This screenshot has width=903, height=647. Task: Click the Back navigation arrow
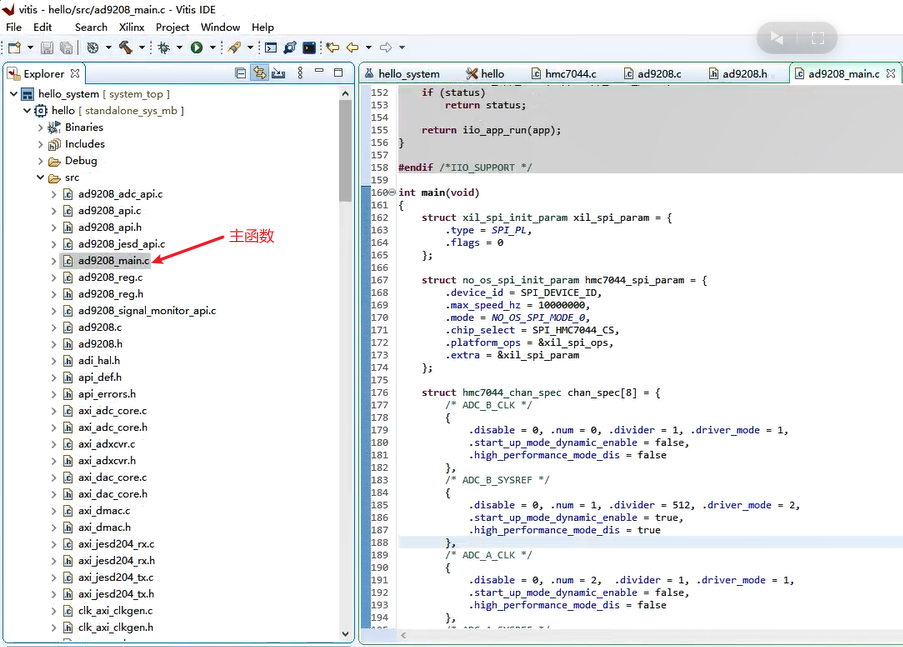[352, 47]
